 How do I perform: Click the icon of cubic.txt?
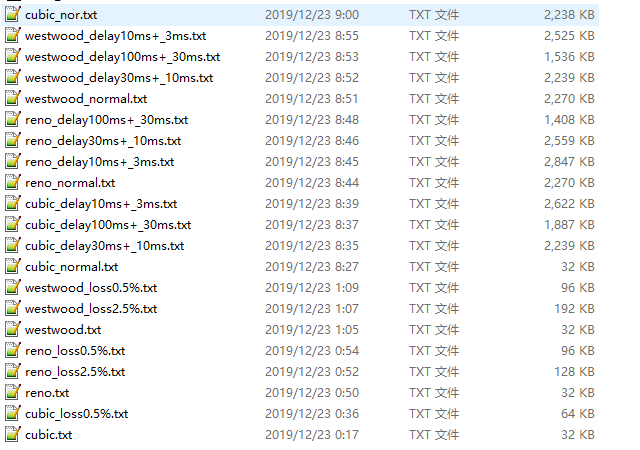click(x=13, y=434)
